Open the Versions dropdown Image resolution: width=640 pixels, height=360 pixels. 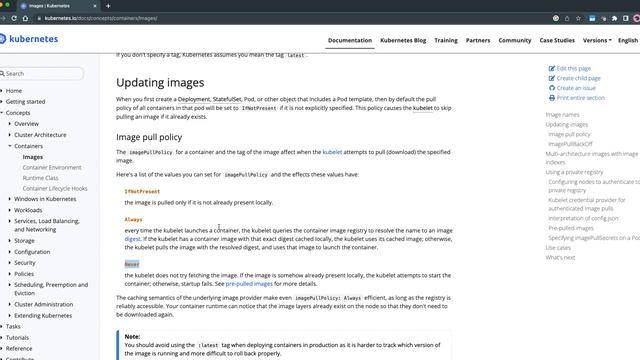tap(597, 40)
